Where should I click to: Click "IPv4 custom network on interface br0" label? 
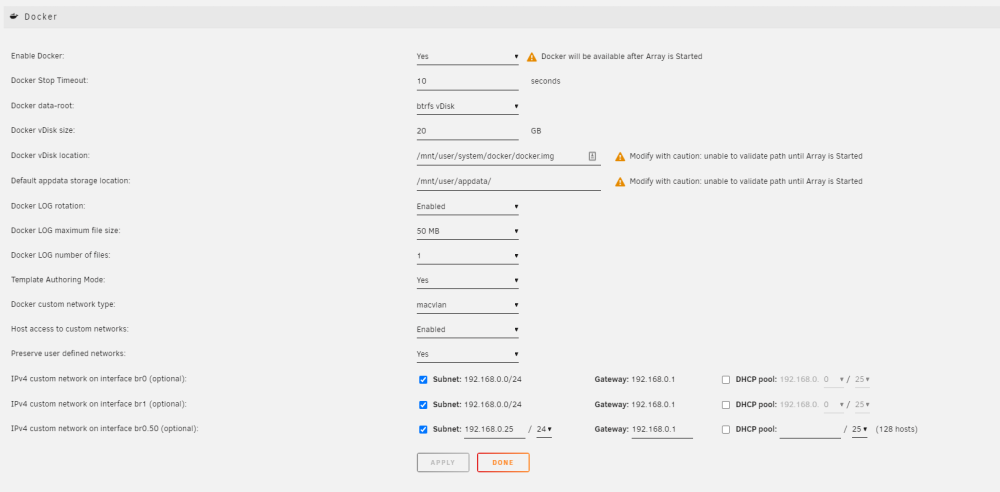point(98,379)
